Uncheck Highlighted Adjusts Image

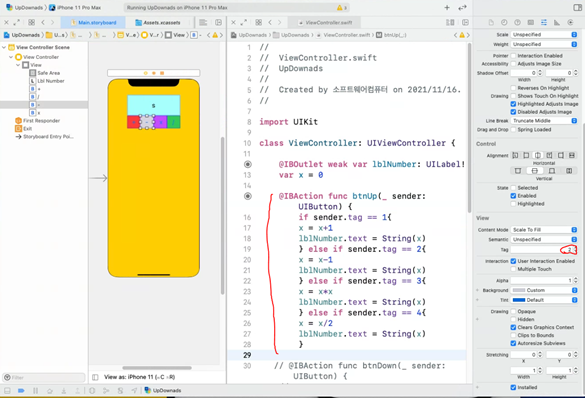tap(513, 104)
